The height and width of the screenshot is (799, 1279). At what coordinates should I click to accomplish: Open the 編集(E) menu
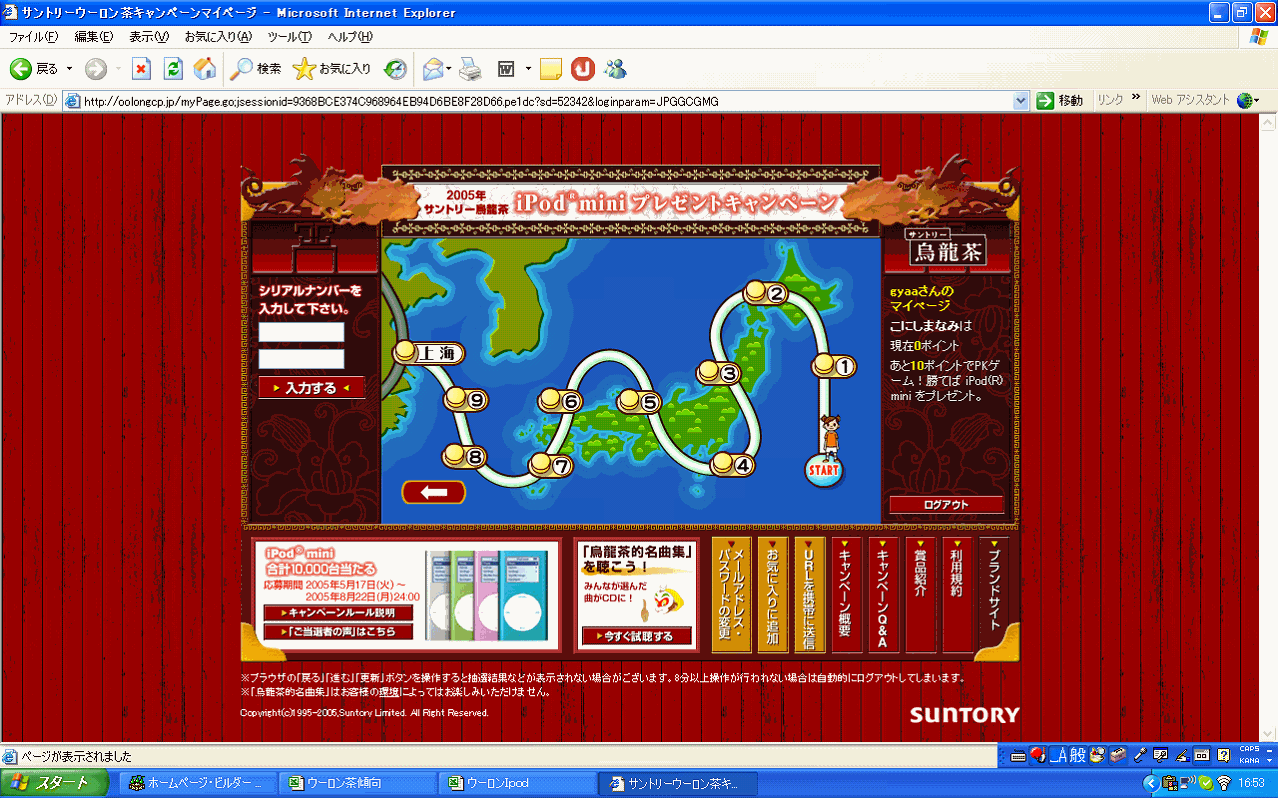click(x=94, y=37)
